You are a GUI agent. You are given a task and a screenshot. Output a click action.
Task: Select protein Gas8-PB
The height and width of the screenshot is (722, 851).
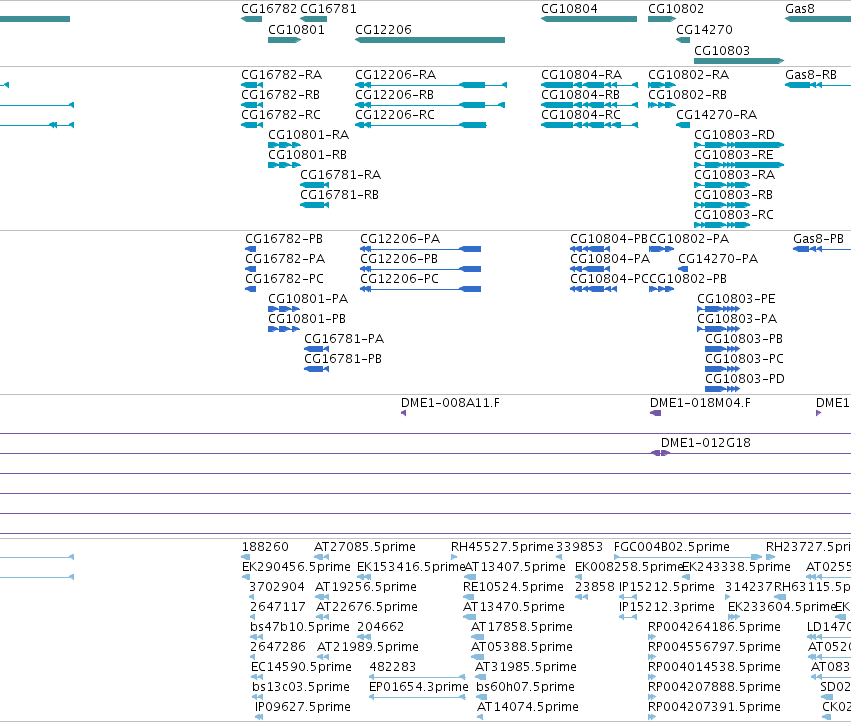click(x=818, y=239)
